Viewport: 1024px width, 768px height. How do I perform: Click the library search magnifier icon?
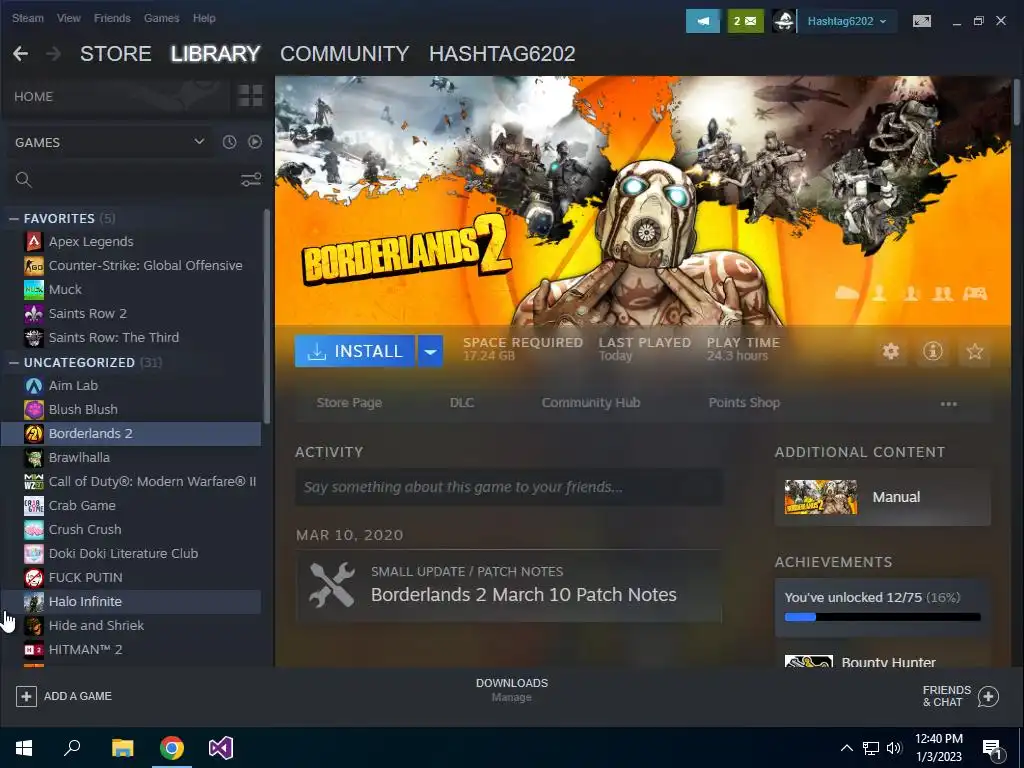24,180
